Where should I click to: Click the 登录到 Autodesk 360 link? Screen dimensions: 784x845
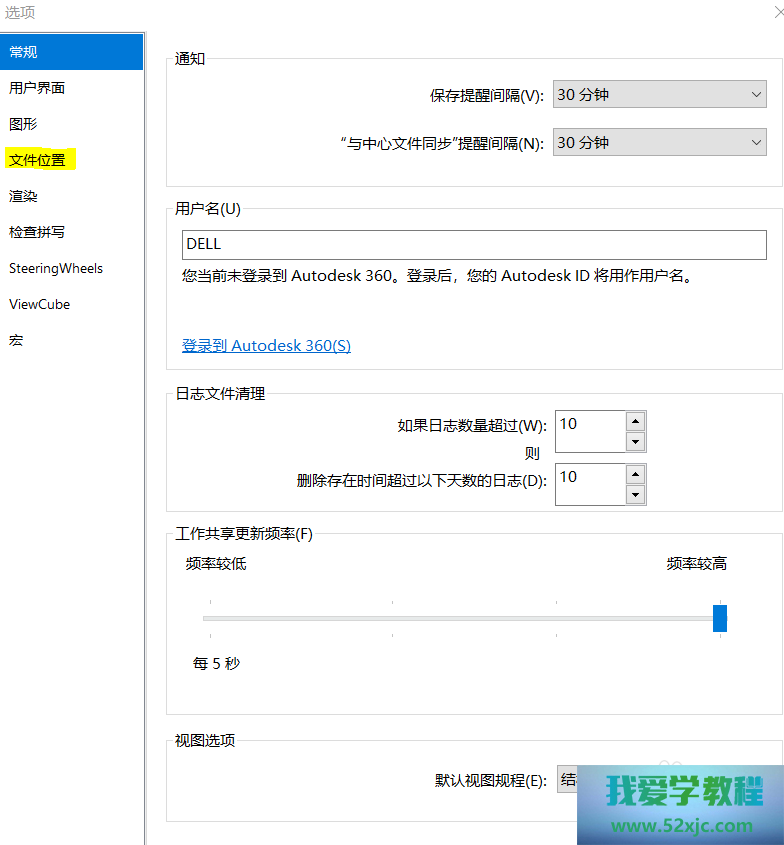click(266, 346)
